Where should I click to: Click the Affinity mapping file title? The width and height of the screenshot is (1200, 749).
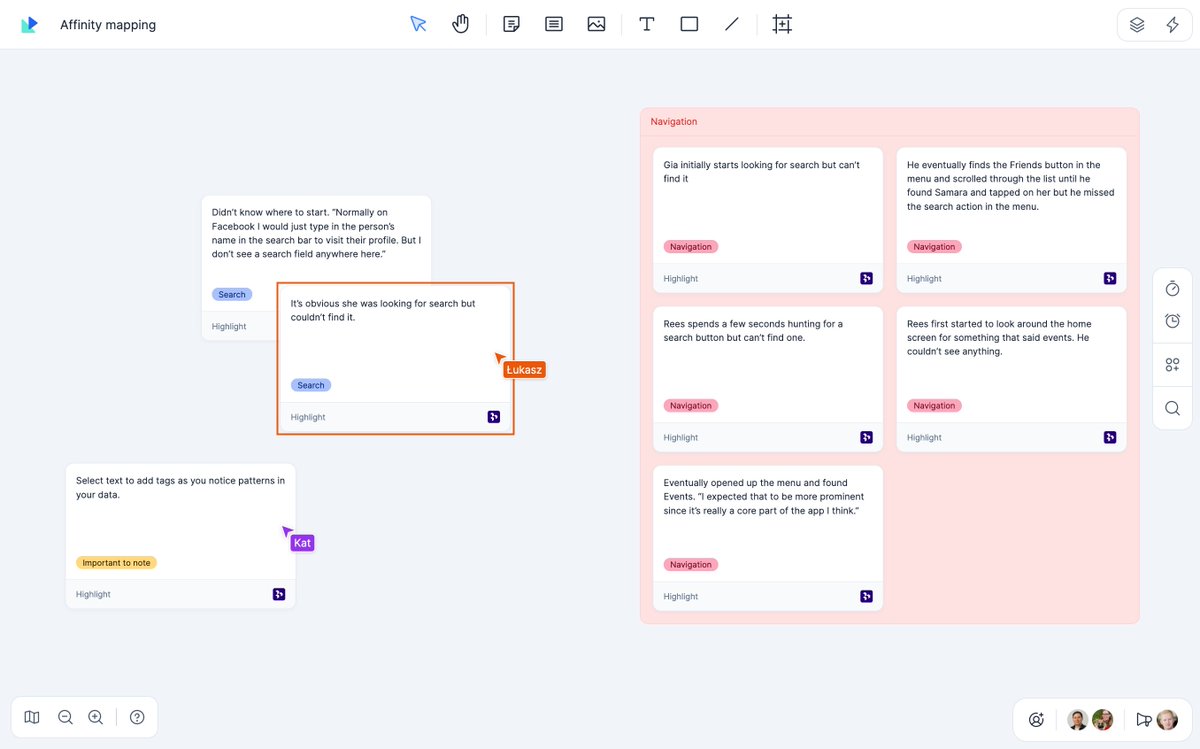click(108, 24)
